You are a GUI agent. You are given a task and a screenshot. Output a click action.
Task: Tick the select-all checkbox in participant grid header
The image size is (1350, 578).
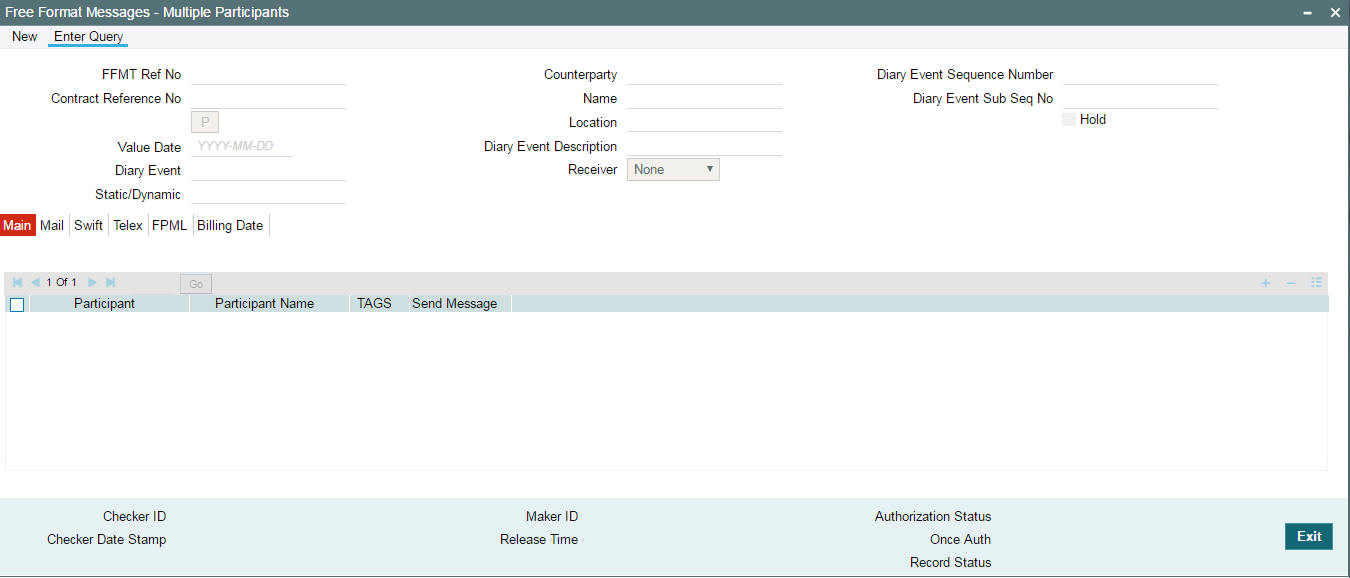(x=17, y=304)
